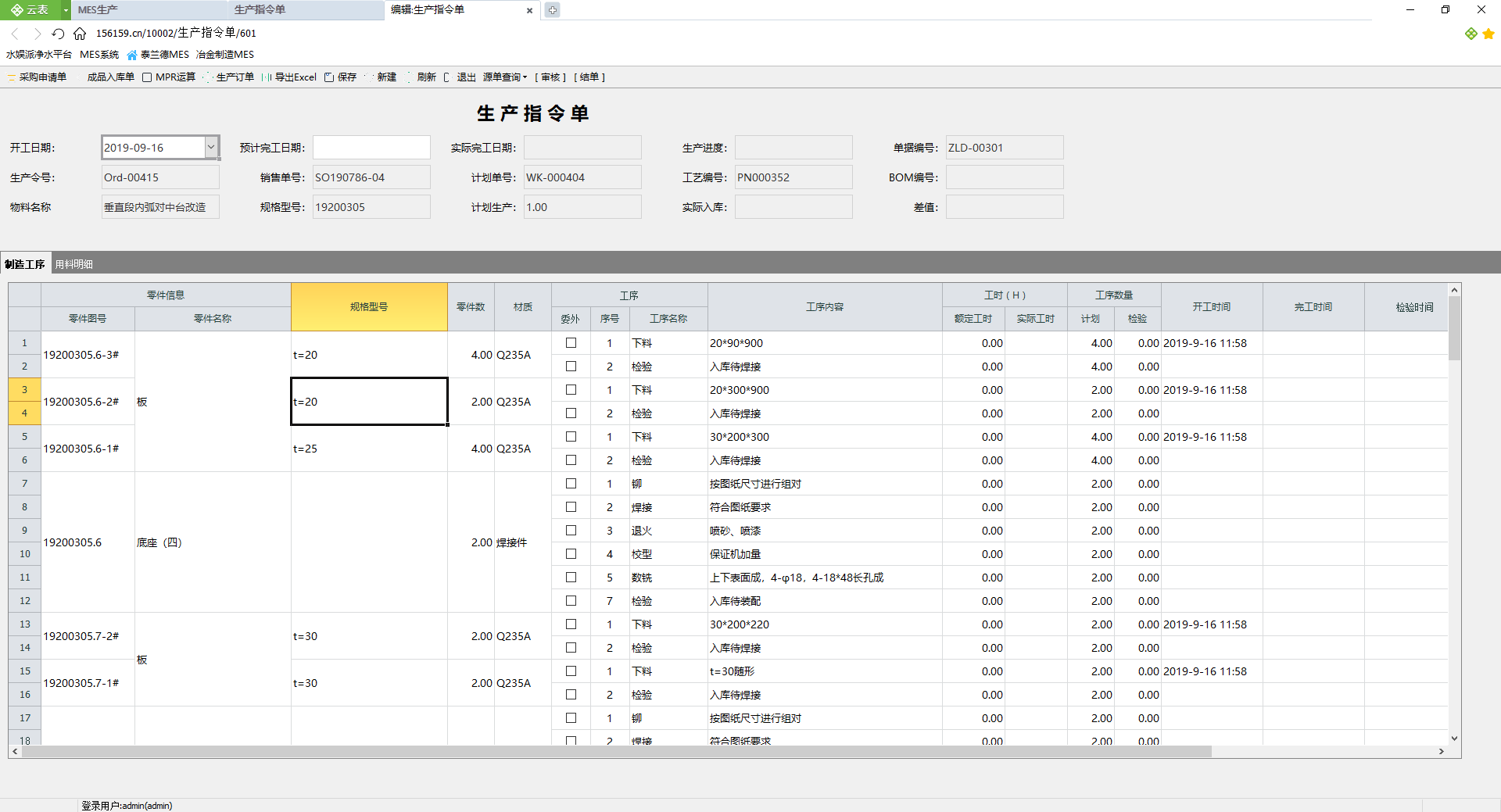Switch to the MES生产 tab
This screenshot has height=812, width=1501.
click(149, 10)
